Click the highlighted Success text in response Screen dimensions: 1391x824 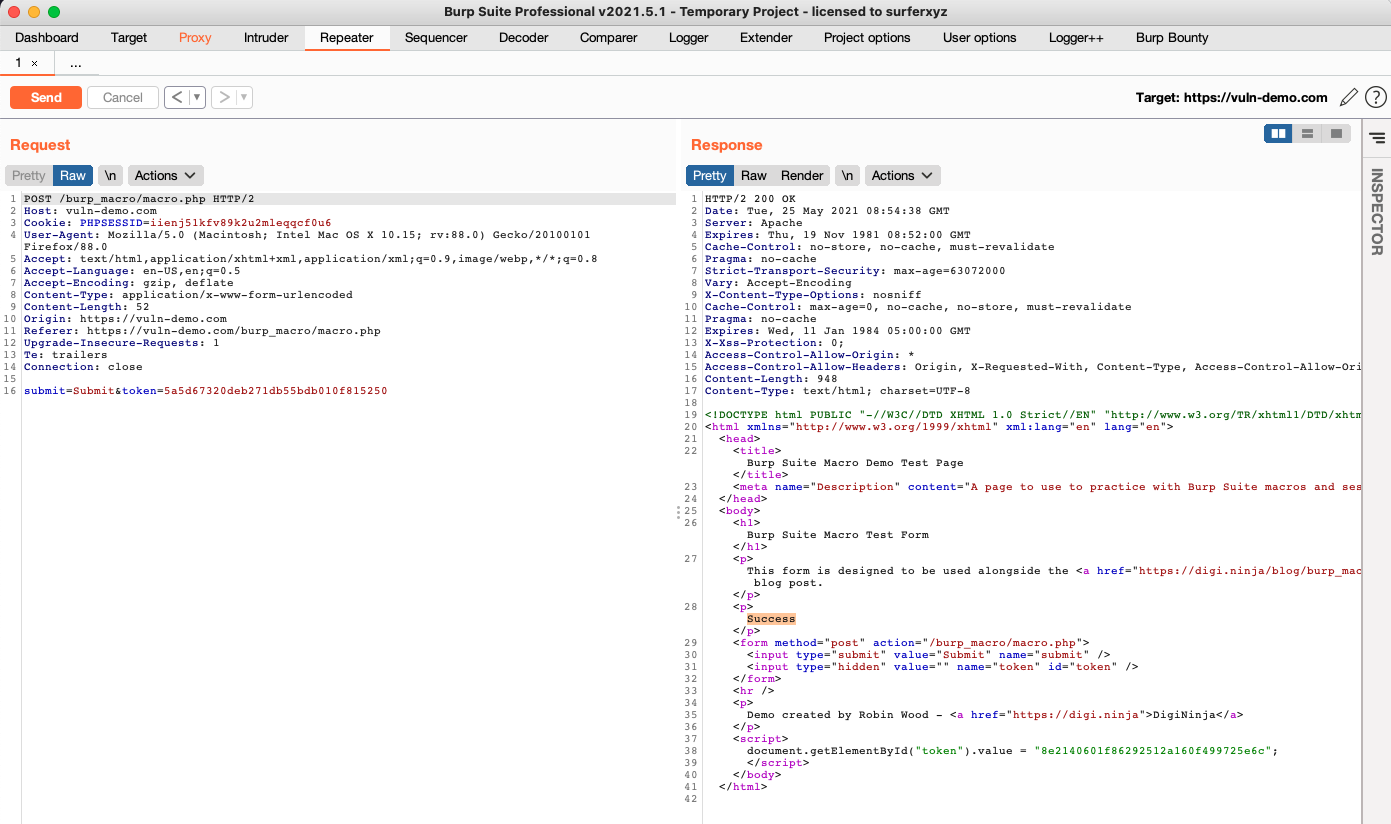click(771, 619)
